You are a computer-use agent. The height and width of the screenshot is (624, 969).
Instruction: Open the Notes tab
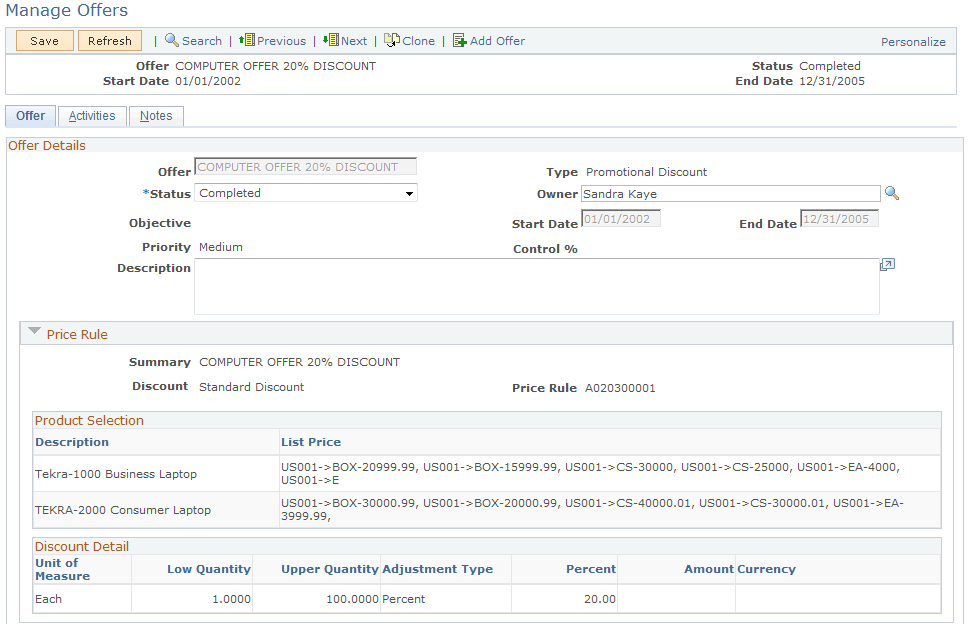coord(156,115)
